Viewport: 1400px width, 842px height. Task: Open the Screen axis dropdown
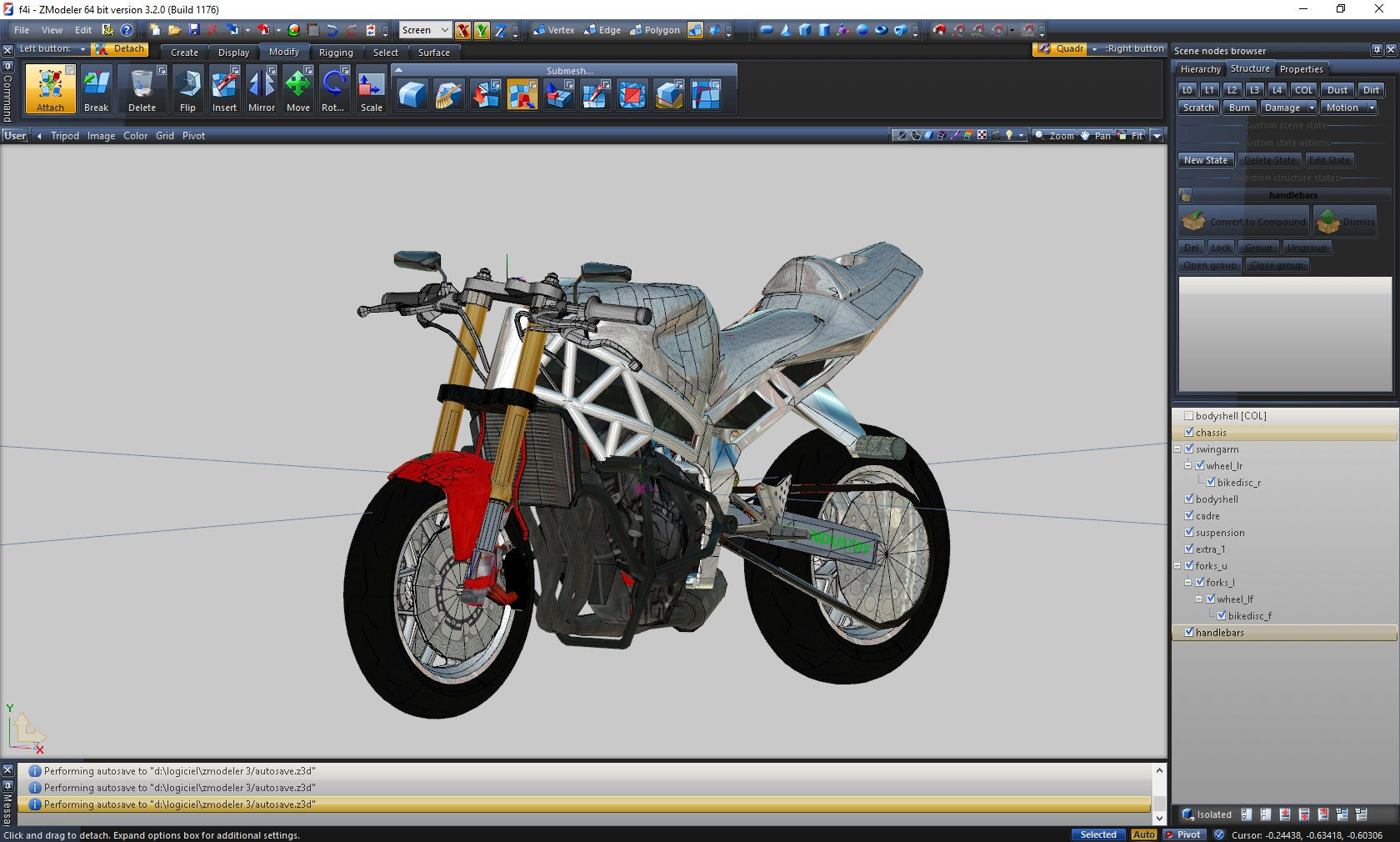tap(444, 30)
